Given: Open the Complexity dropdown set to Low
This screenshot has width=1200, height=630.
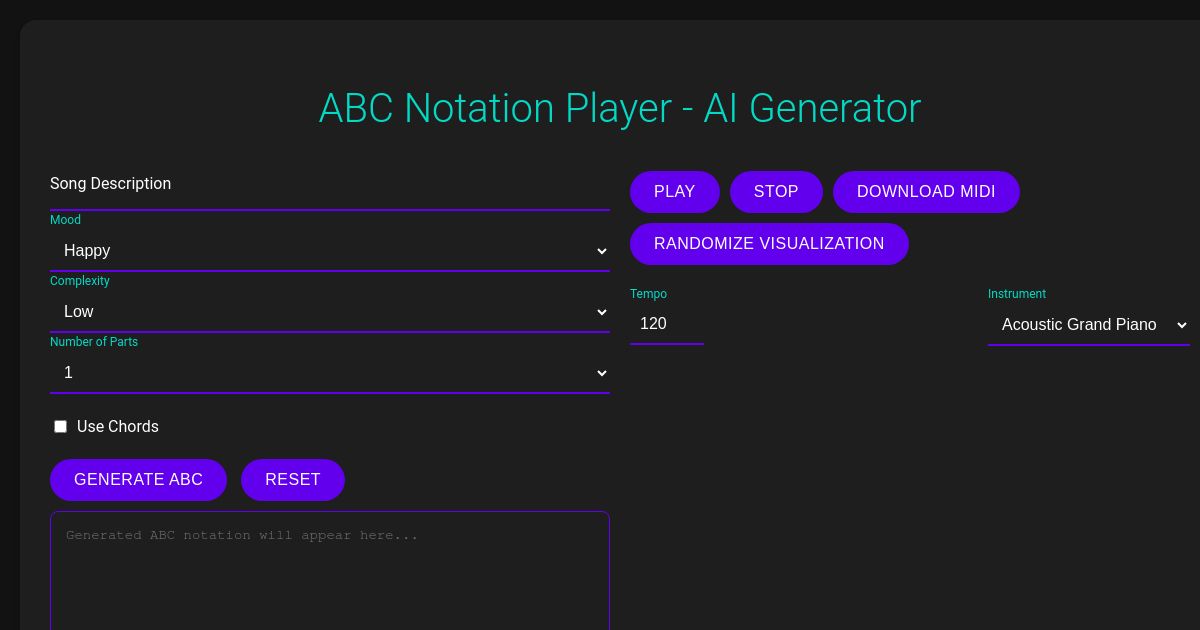Looking at the screenshot, I should point(330,312).
